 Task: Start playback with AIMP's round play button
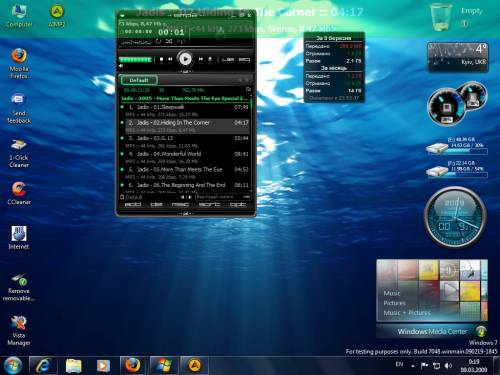(185, 59)
